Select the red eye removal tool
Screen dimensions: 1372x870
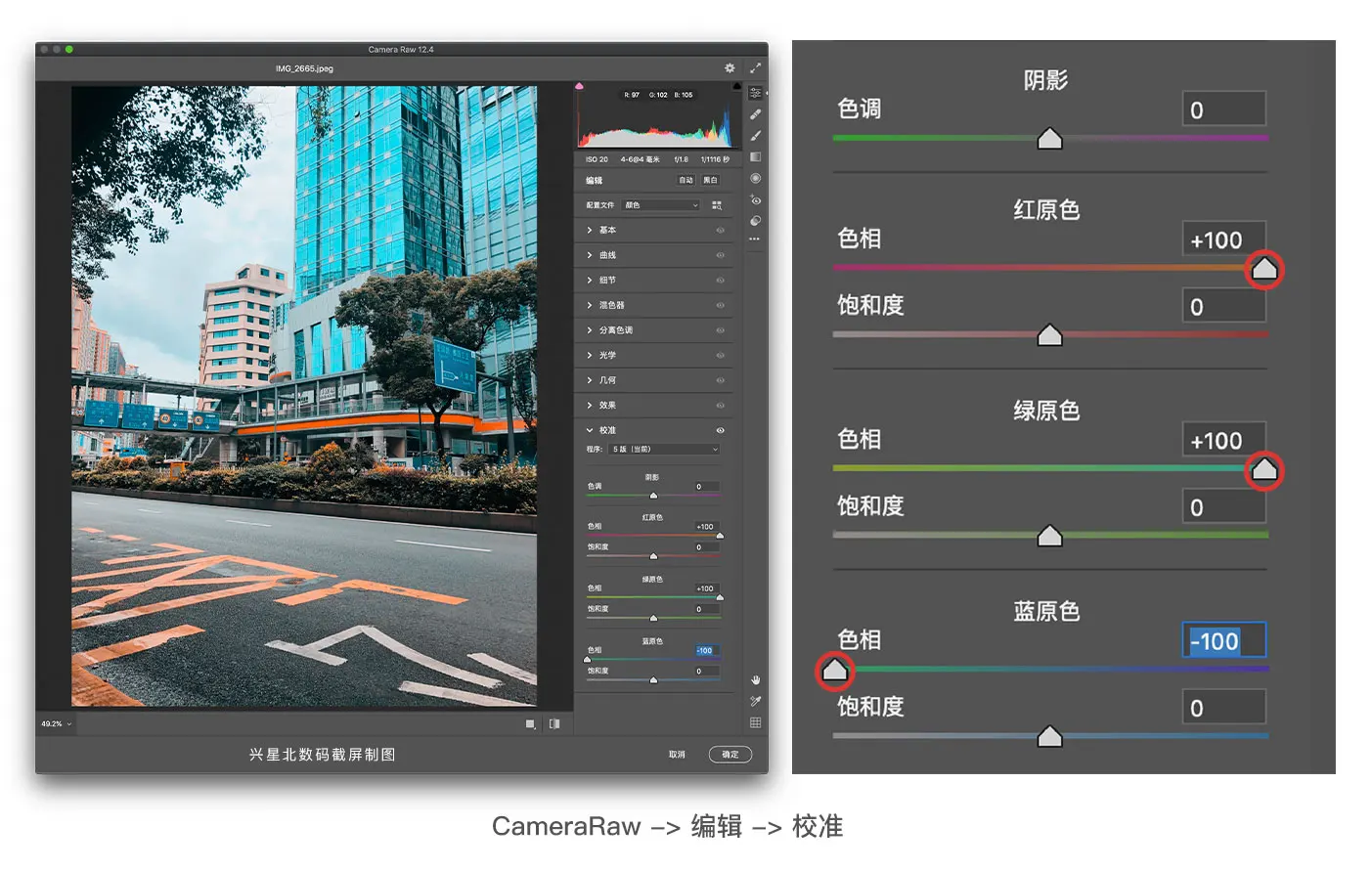[x=756, y=200]
